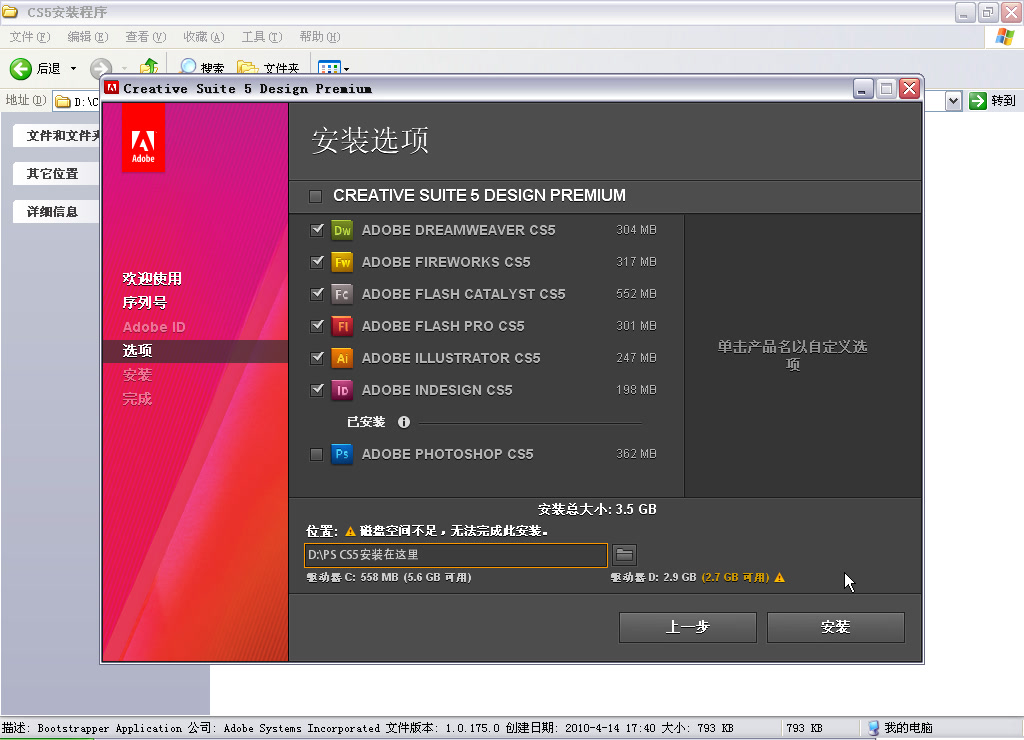Open the folder browse icon for install location
This screenshot has width=1024, height=740.
[x=624, y=555]
